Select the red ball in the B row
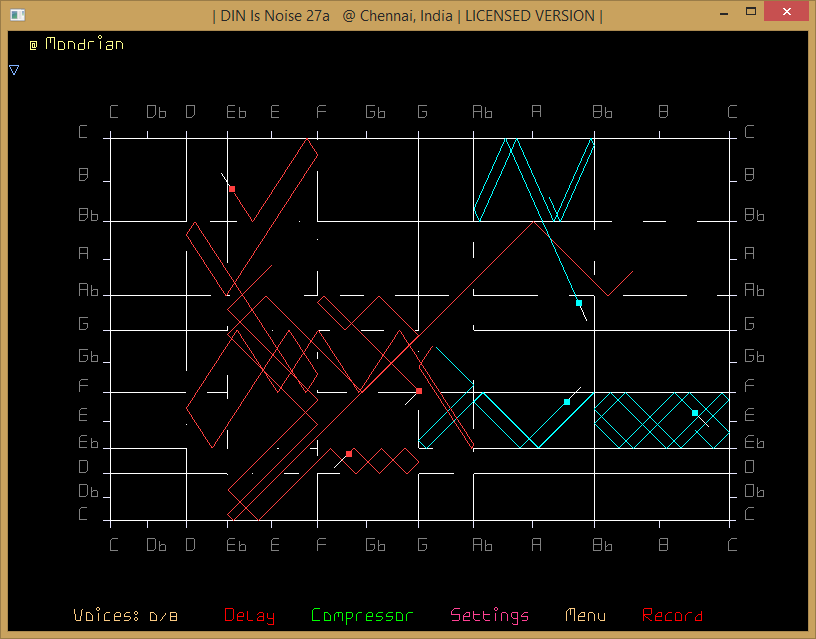Image resolution: width=816 pixels, height=639 pixels. (x=232, y=189)
